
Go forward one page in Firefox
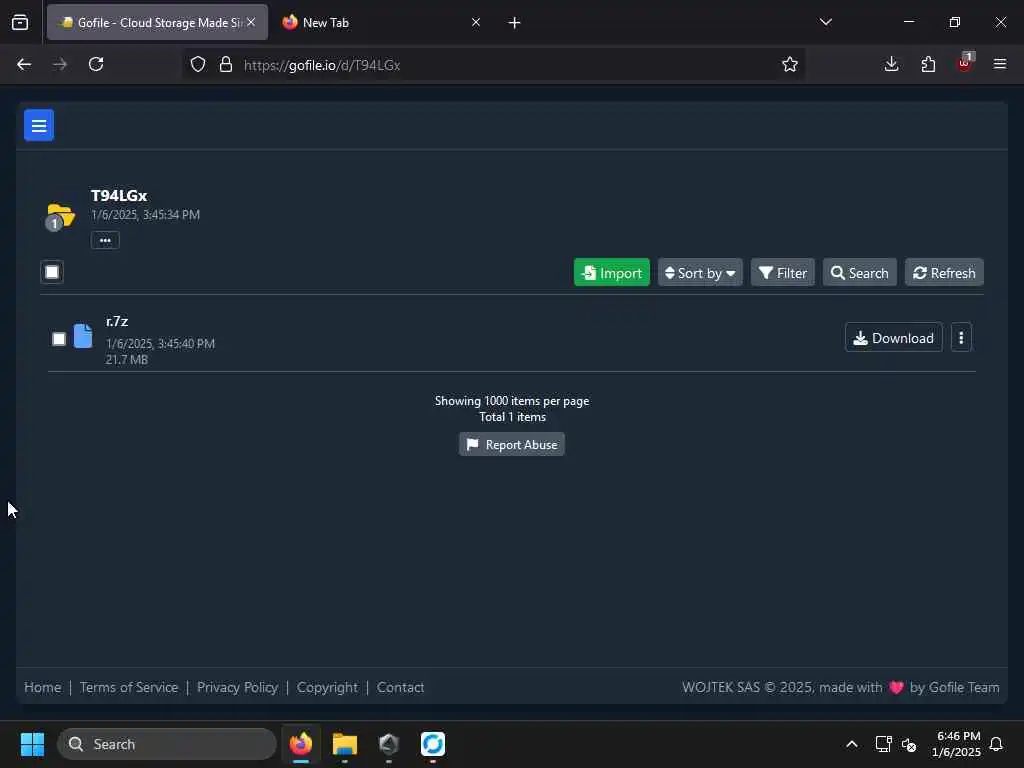click(59, 64)
